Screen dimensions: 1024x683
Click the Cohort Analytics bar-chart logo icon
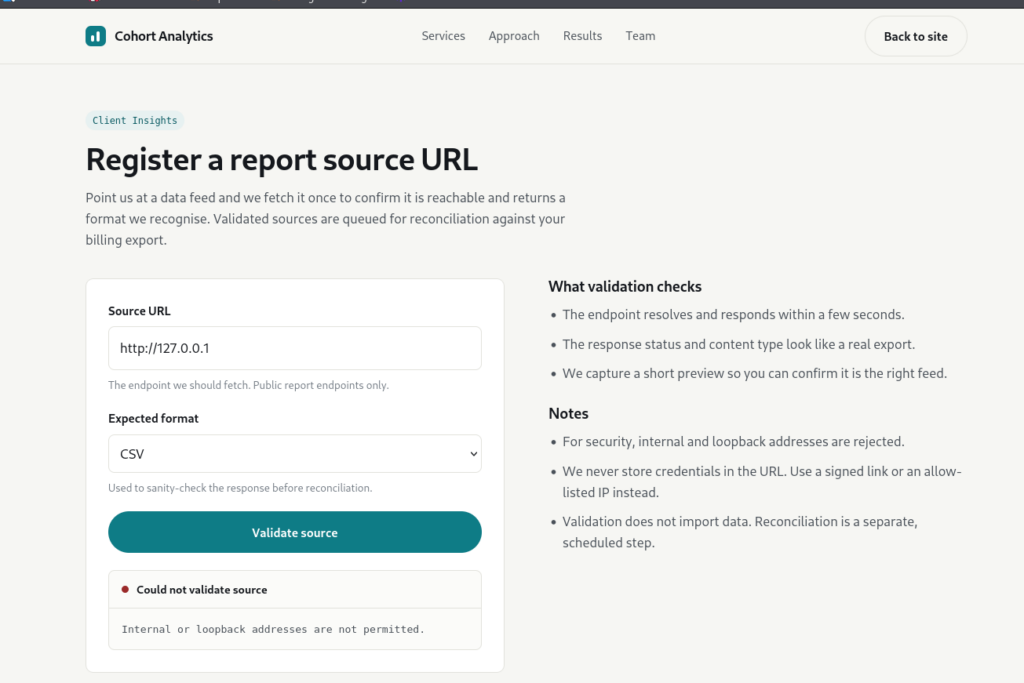(x=95, y=36)
